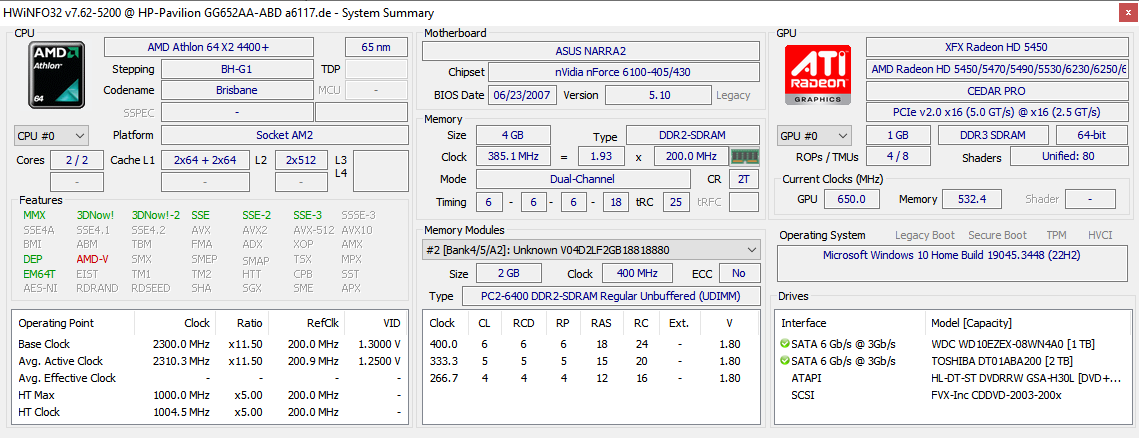Viewport: 1139px width, 438px height.
Task: Click the memory size 4 GB field
Action: (514, 136)
